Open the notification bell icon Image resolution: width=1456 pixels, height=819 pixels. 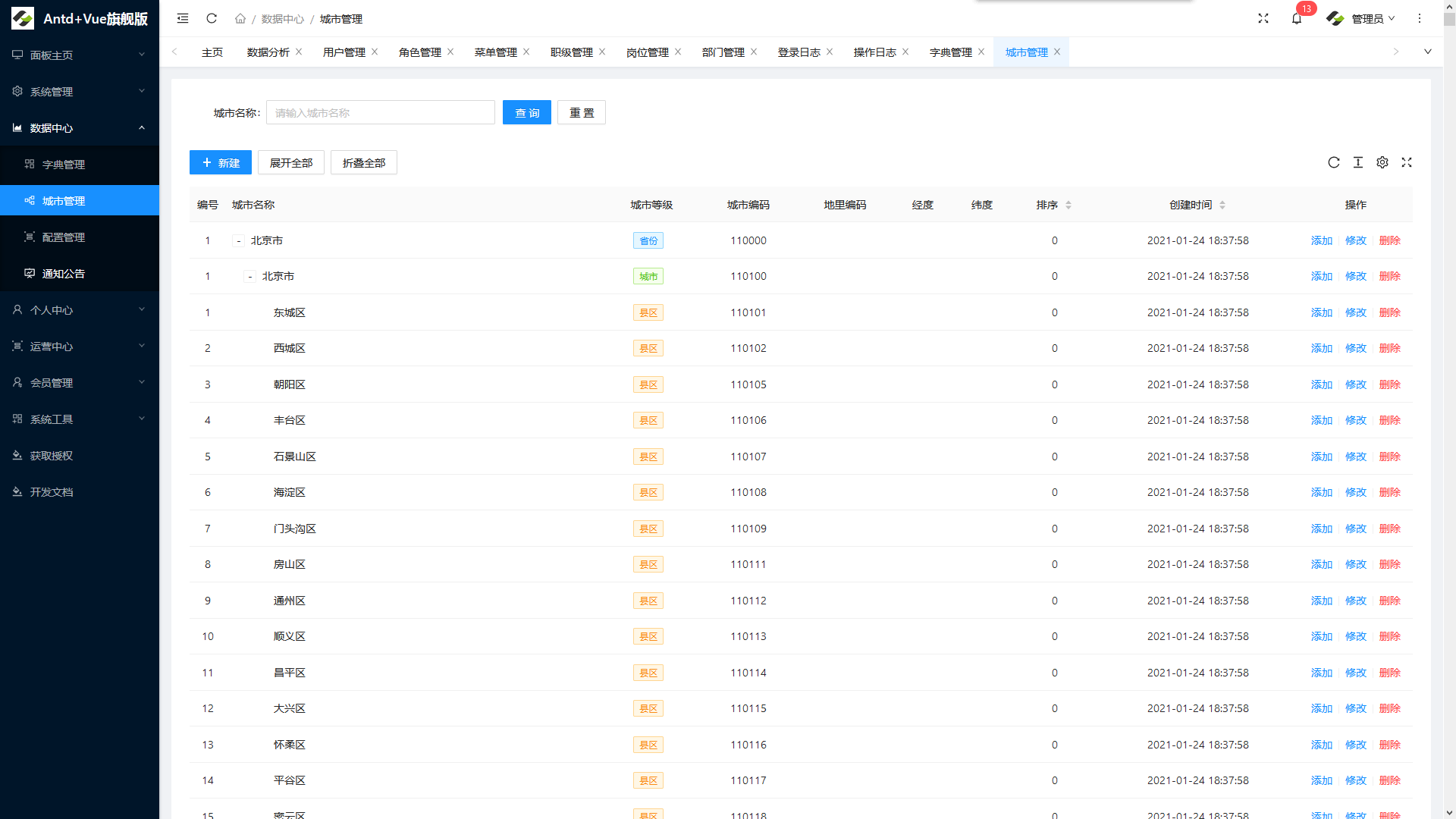point(1297,18)
